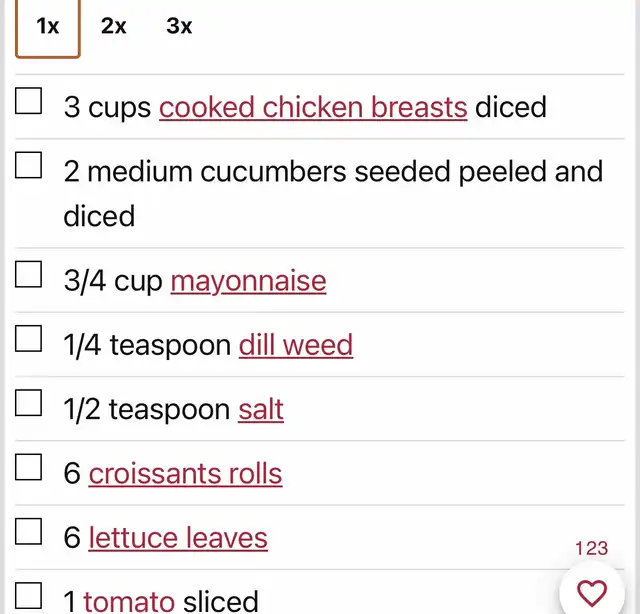Viewport: 640px width, 614px height.
Task: Check the cooked chicken breasts checkbox
Action: pos(28,100)
